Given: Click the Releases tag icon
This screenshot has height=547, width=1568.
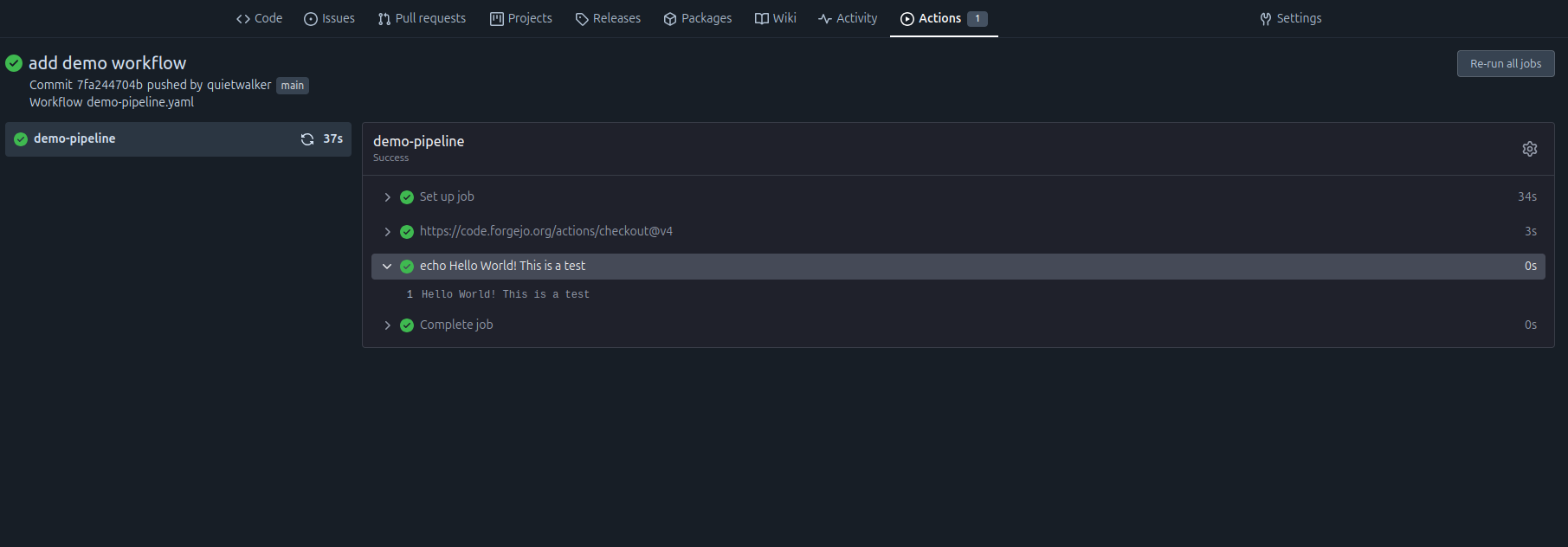Looking at the screenshot, I should [x=582, y=19].
